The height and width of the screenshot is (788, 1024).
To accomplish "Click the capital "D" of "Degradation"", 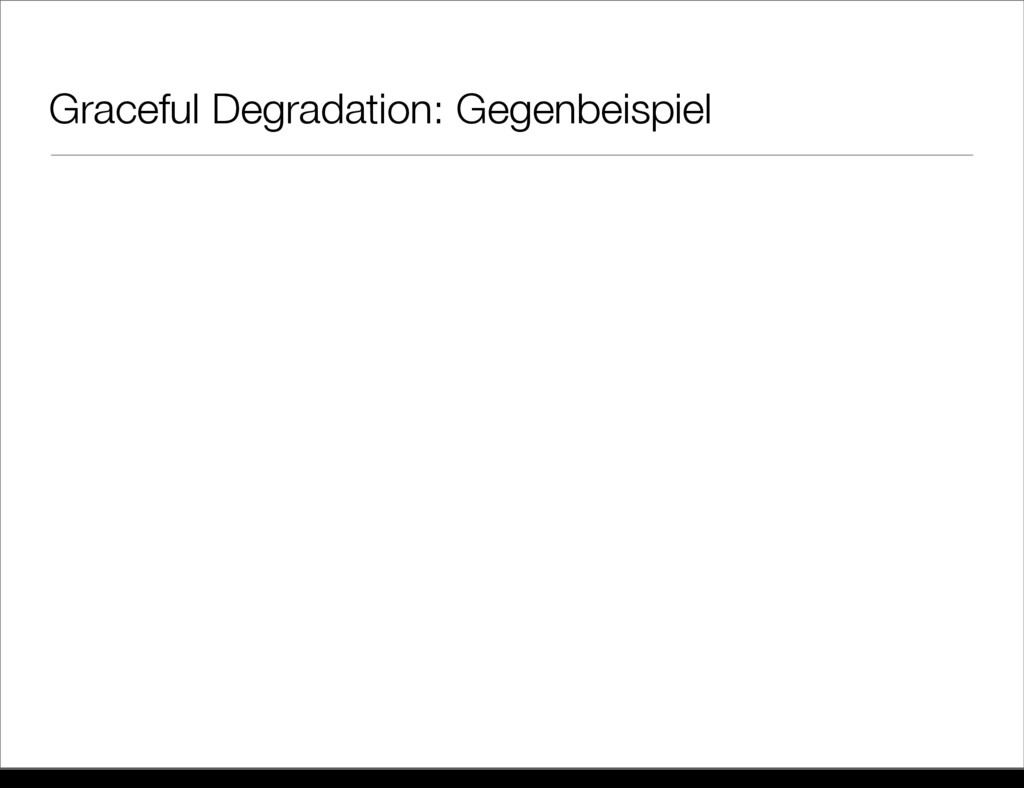I will click(x=223, y=112).
